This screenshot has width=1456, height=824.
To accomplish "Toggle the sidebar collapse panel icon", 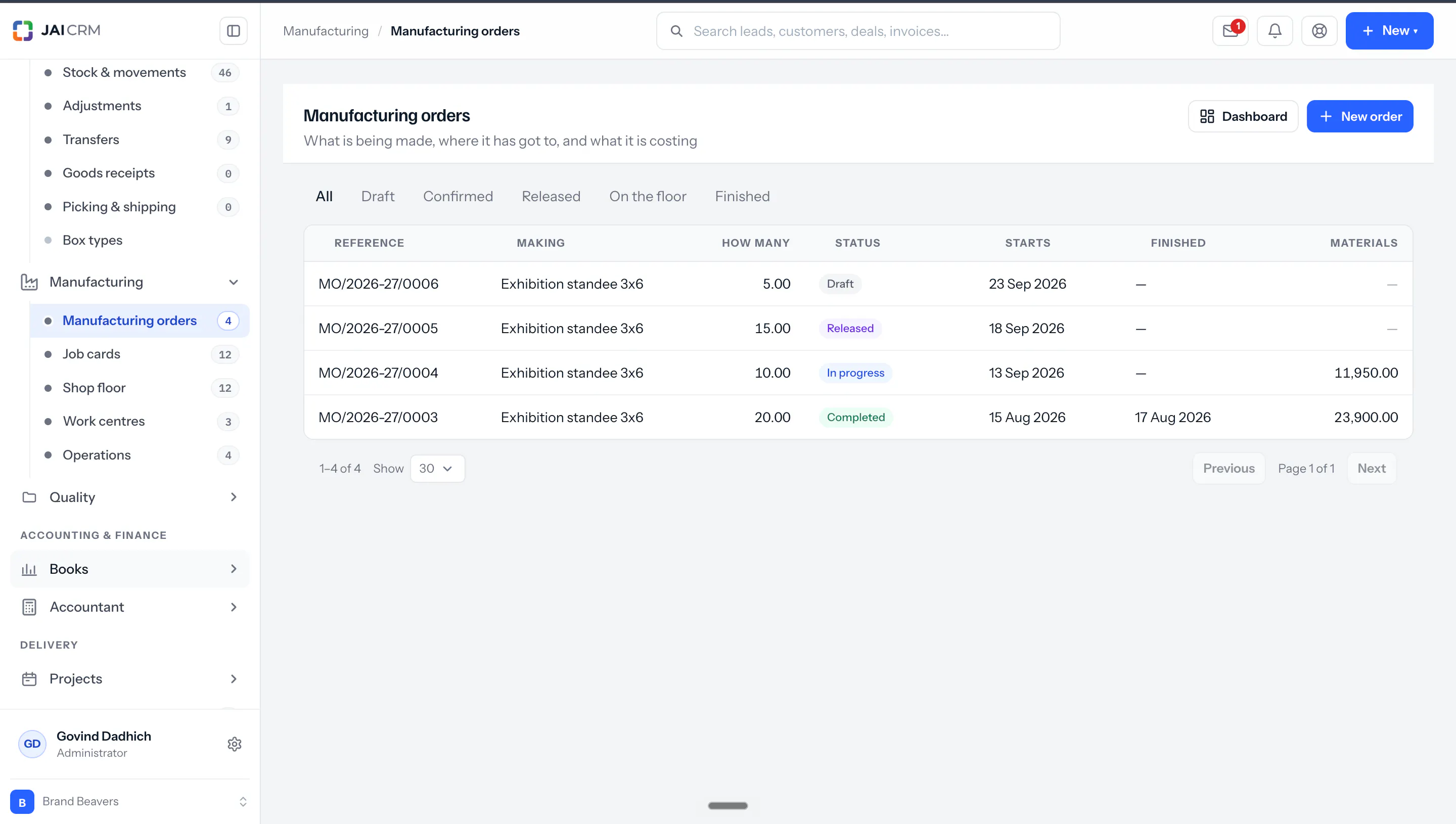I will coord(233,30).
